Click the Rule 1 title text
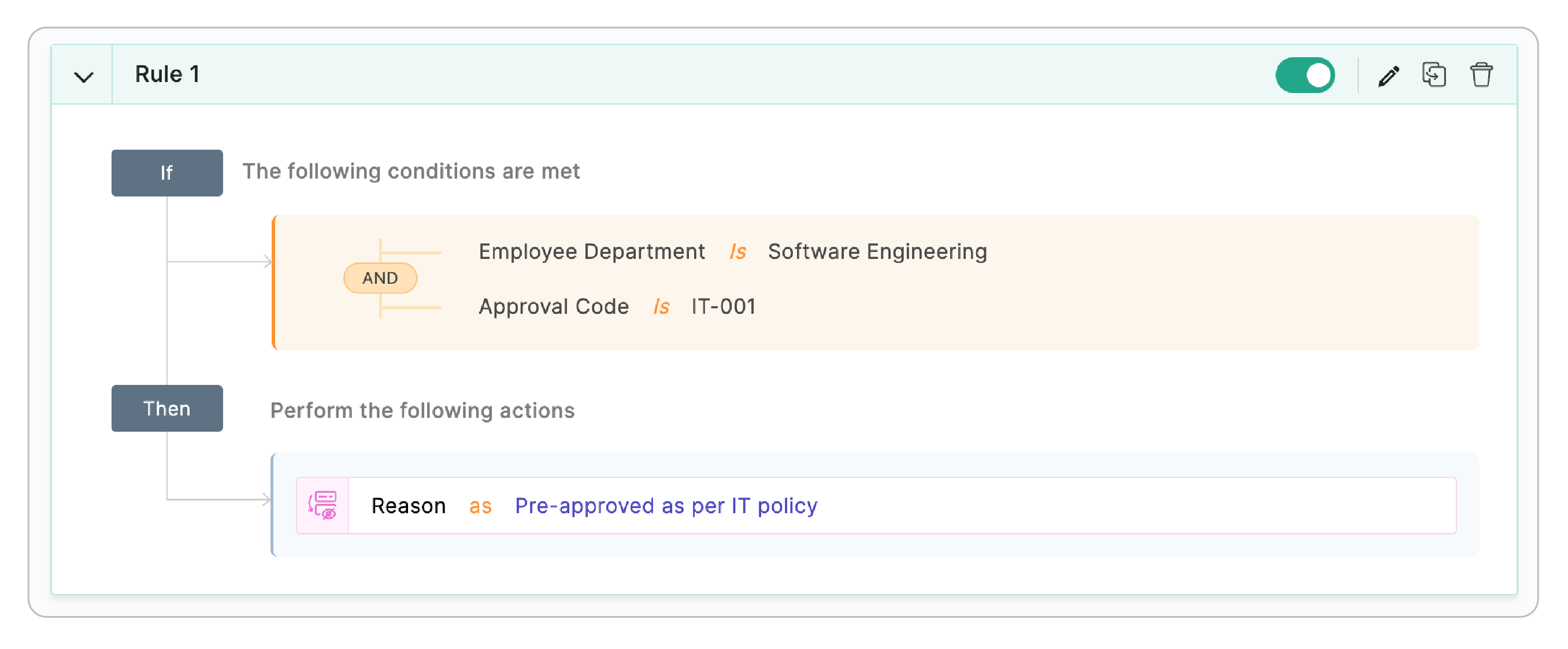The image size is (1568, 649). click(168, 75)
